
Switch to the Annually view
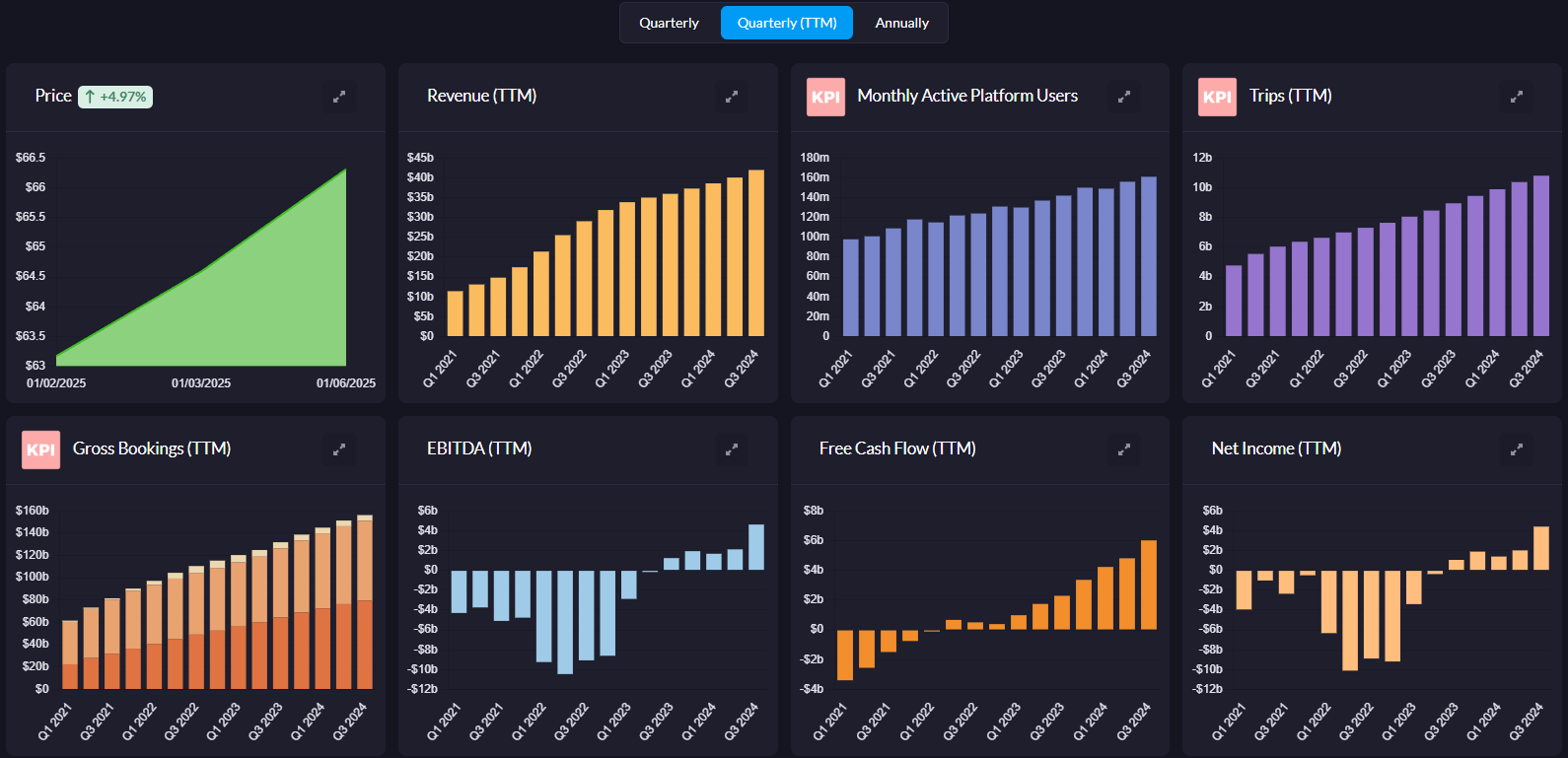[x=901, y=23]
